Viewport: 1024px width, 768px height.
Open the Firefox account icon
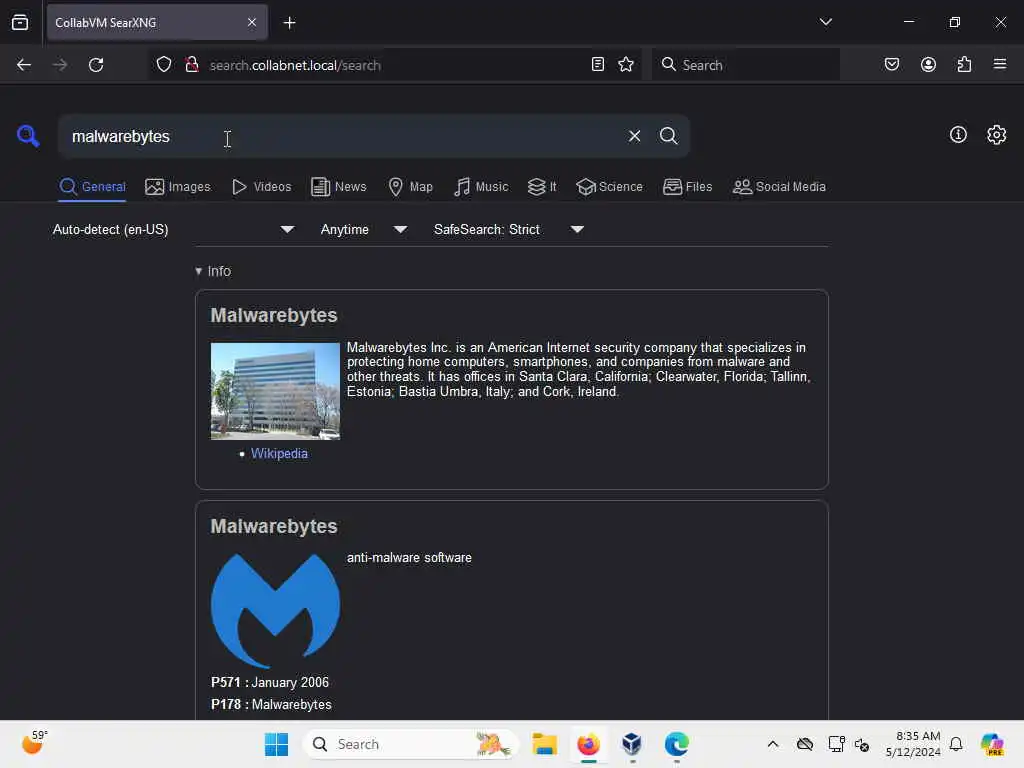928,64
